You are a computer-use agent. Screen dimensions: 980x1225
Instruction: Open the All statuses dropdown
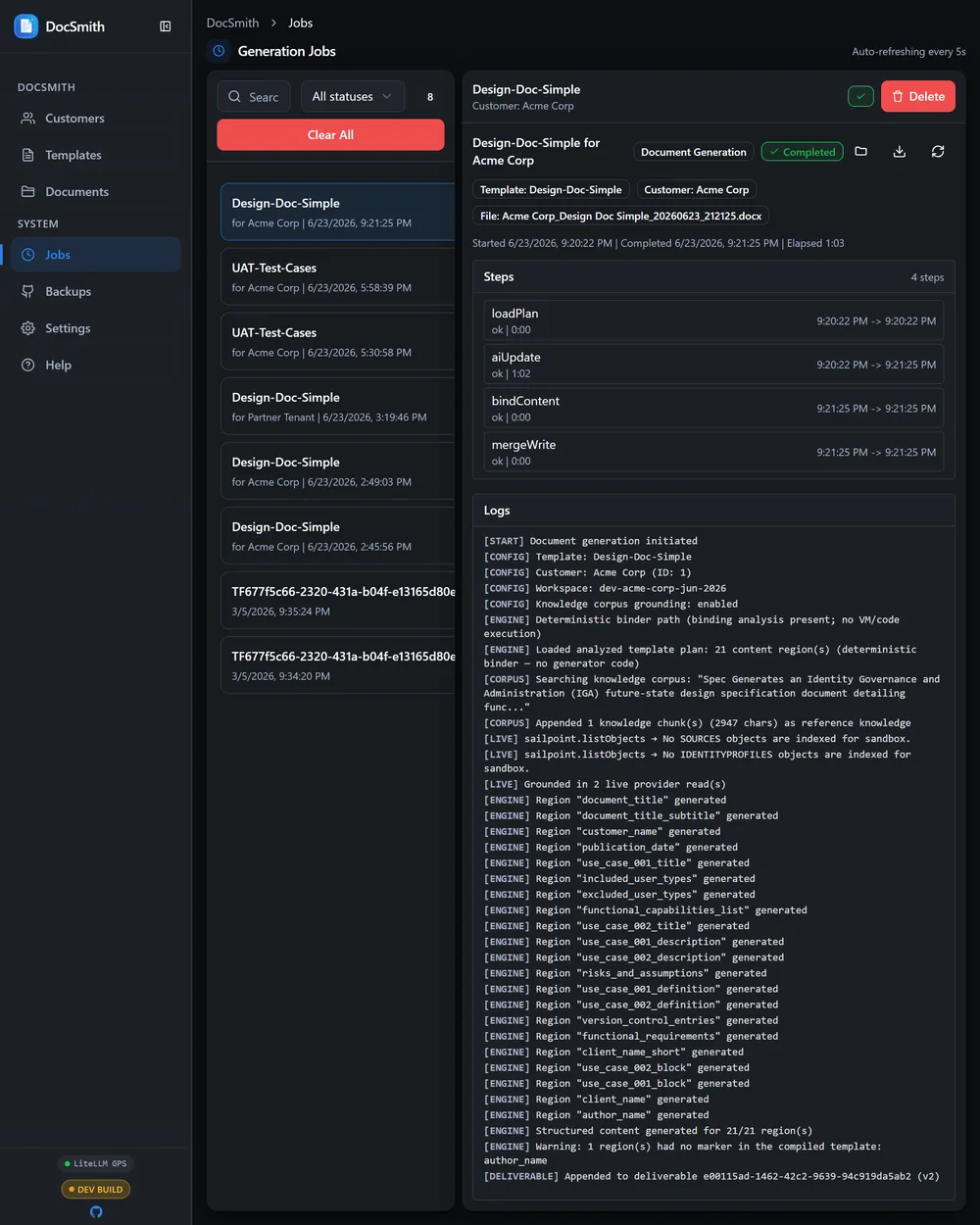(x=353, y=97)
